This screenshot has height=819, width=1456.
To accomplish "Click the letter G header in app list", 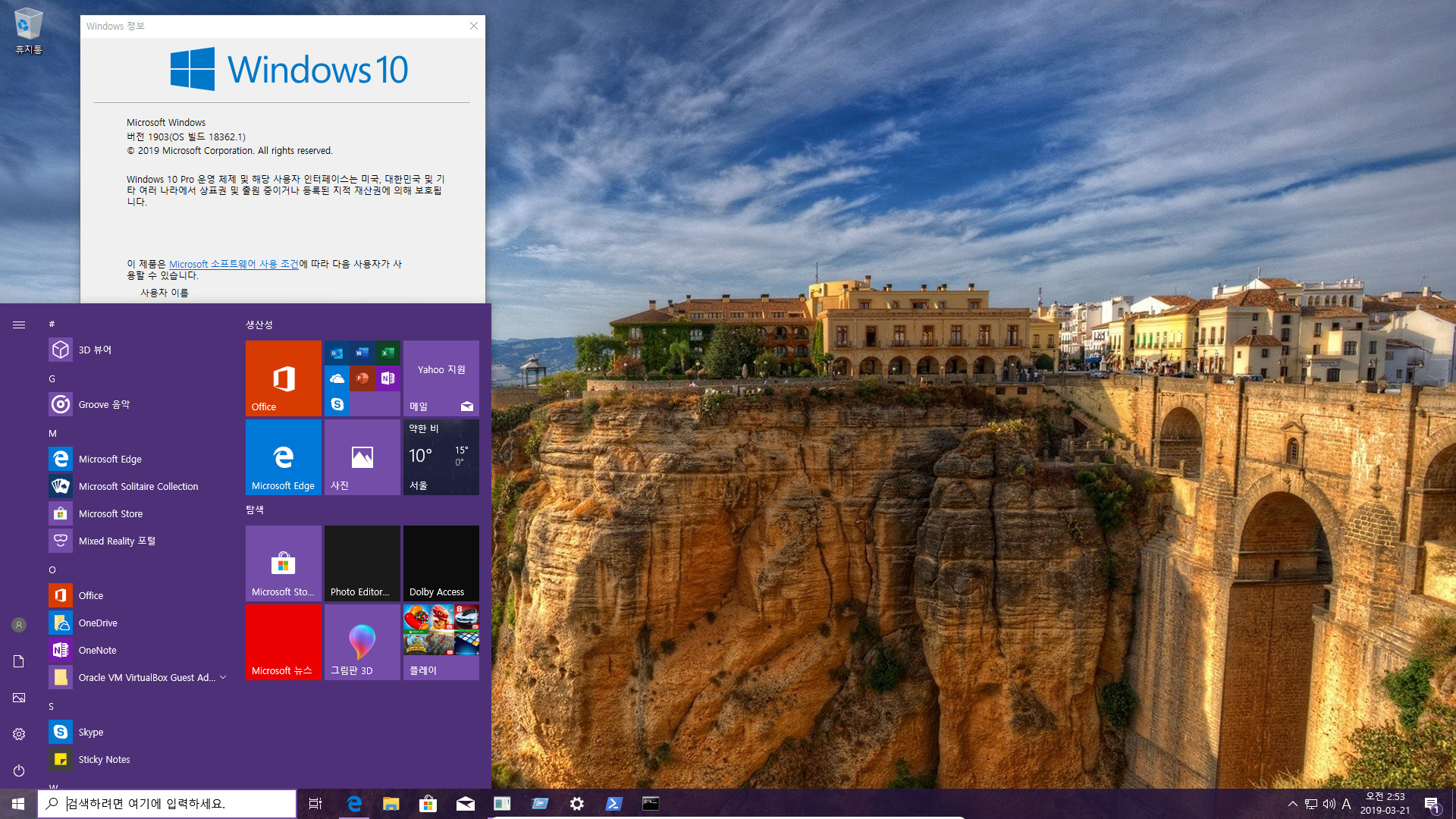I will (52, 378).
